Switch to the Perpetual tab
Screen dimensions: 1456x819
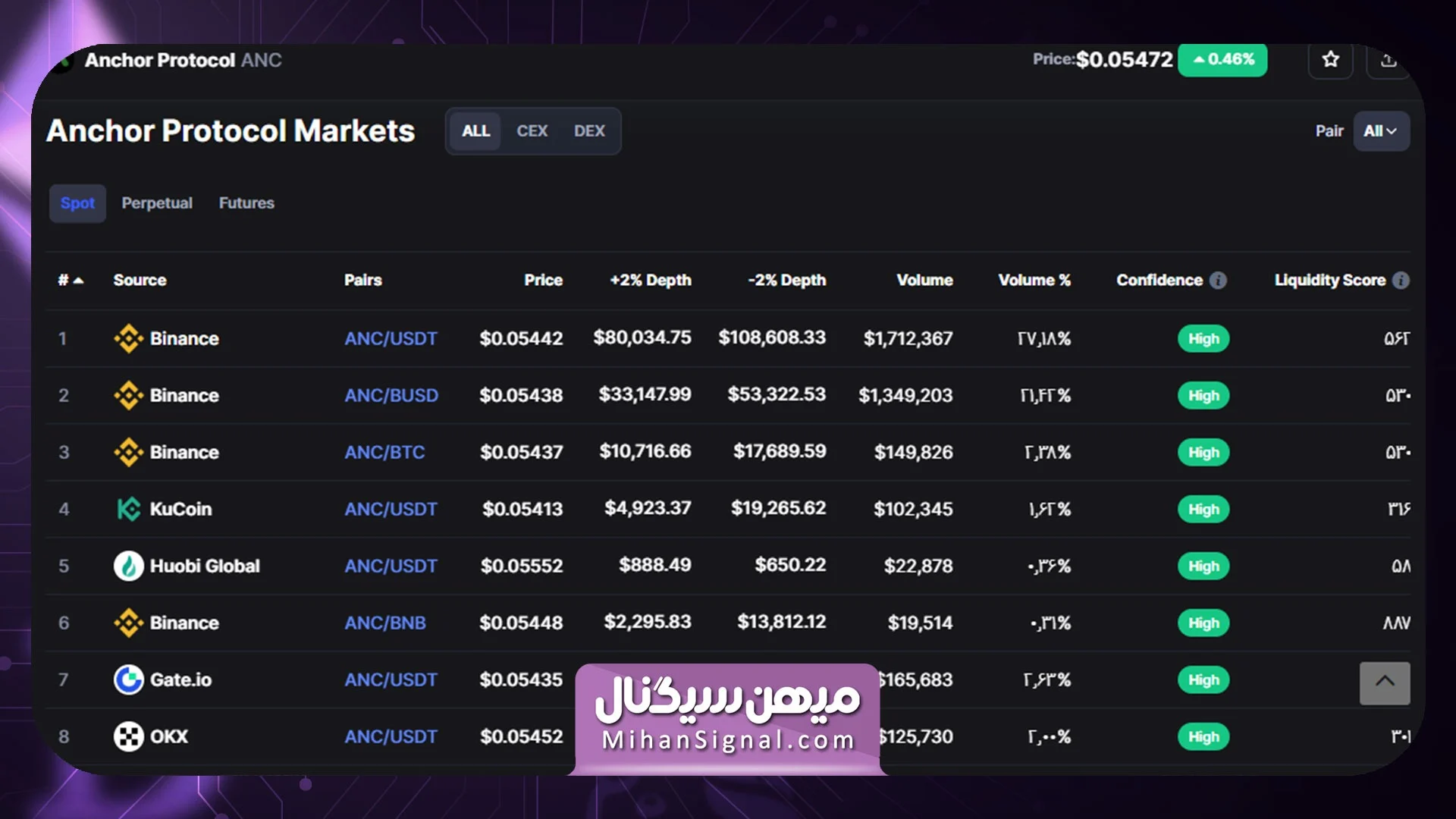coord(157,203)
